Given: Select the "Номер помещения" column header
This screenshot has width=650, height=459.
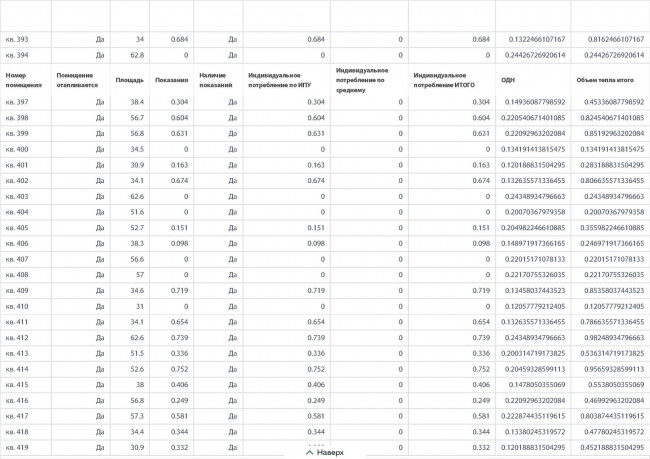Looking at the screenshot, I should (24, 80).
